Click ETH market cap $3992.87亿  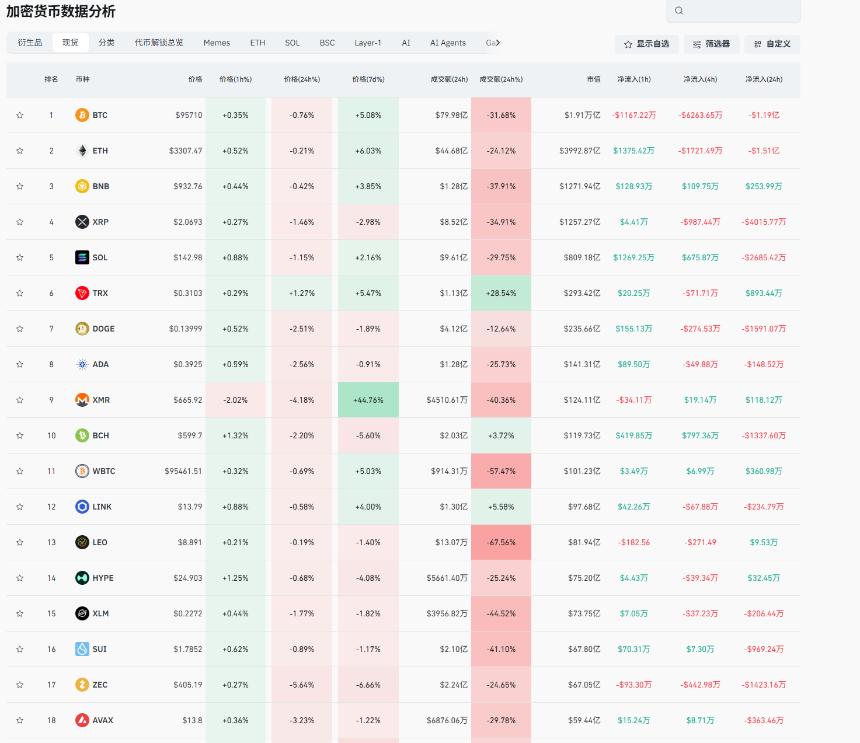pos(580,151)
